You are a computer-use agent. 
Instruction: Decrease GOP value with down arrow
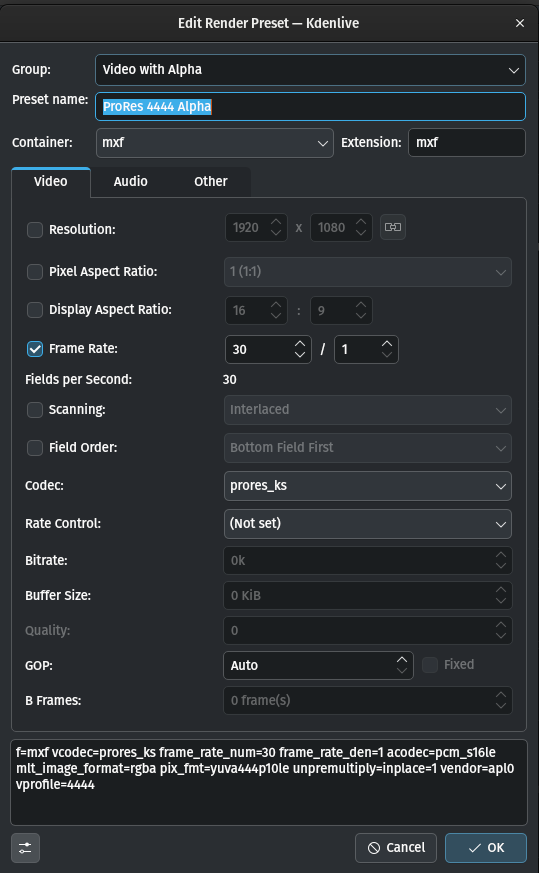pyautogui.click(x=401, y=671)
